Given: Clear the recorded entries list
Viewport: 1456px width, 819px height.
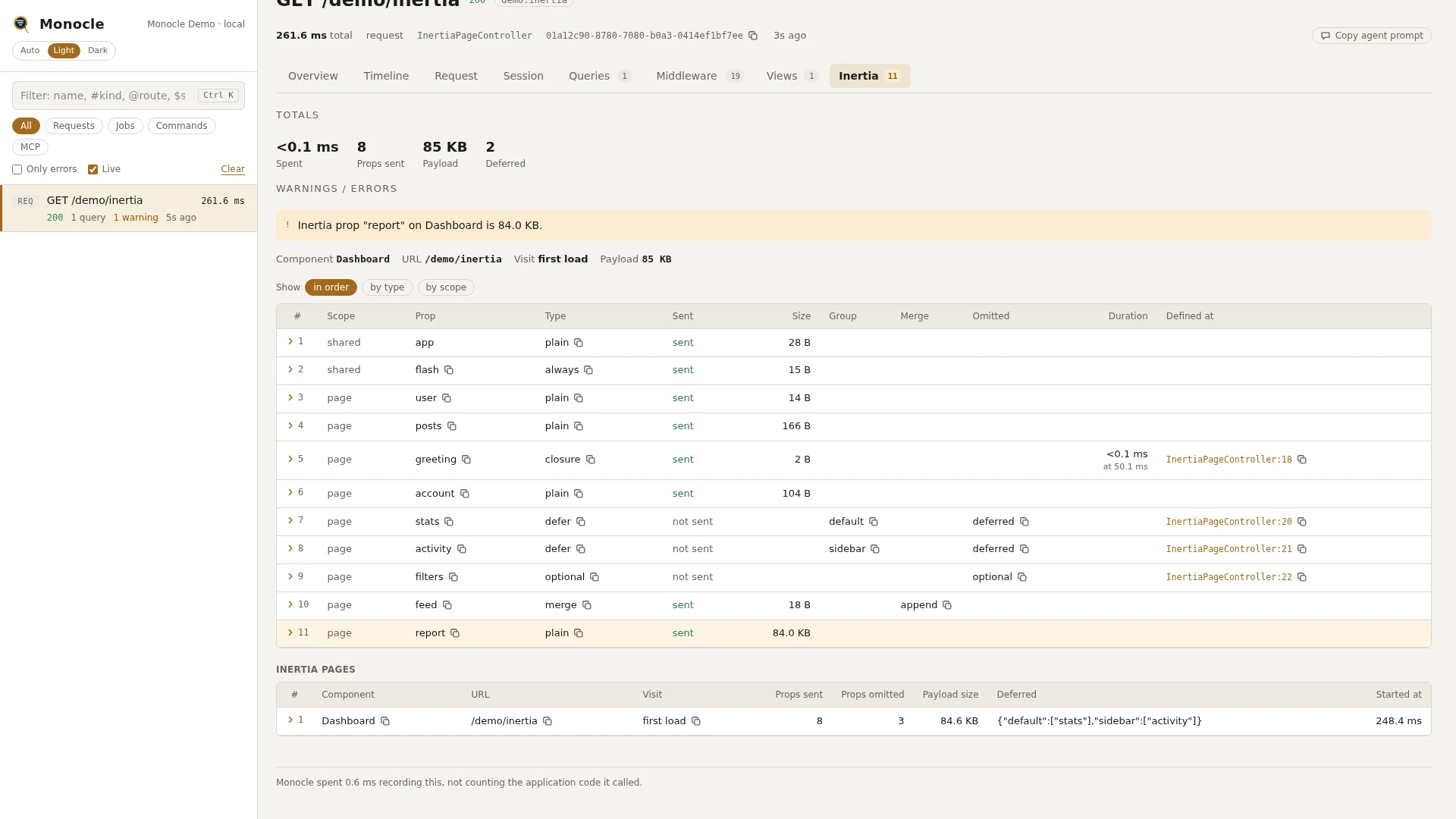Looking at the screenshot, I should 233,169.
